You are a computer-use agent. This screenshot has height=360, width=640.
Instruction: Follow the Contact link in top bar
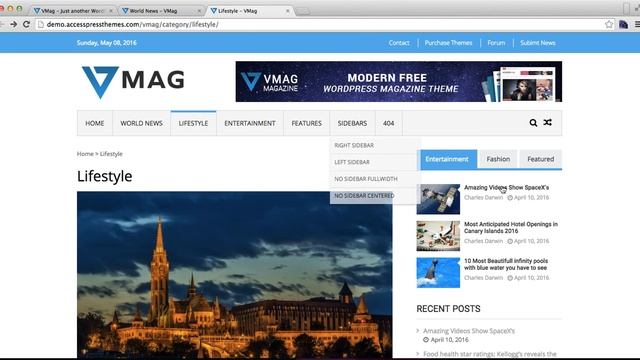pyautogui.click(x=399, y=43)
